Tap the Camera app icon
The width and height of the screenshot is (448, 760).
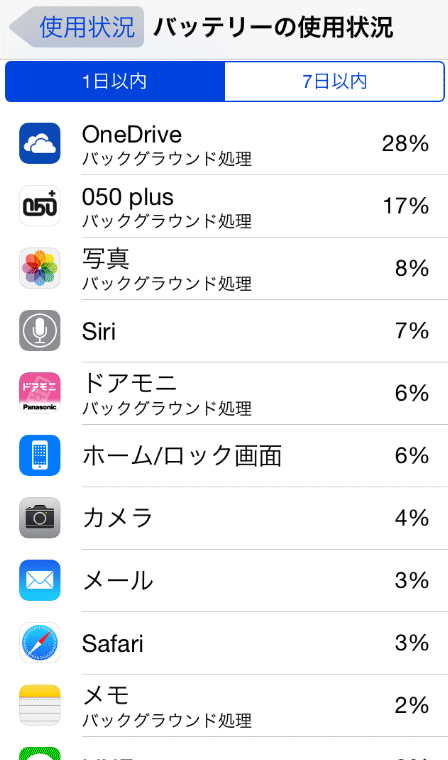40,518
